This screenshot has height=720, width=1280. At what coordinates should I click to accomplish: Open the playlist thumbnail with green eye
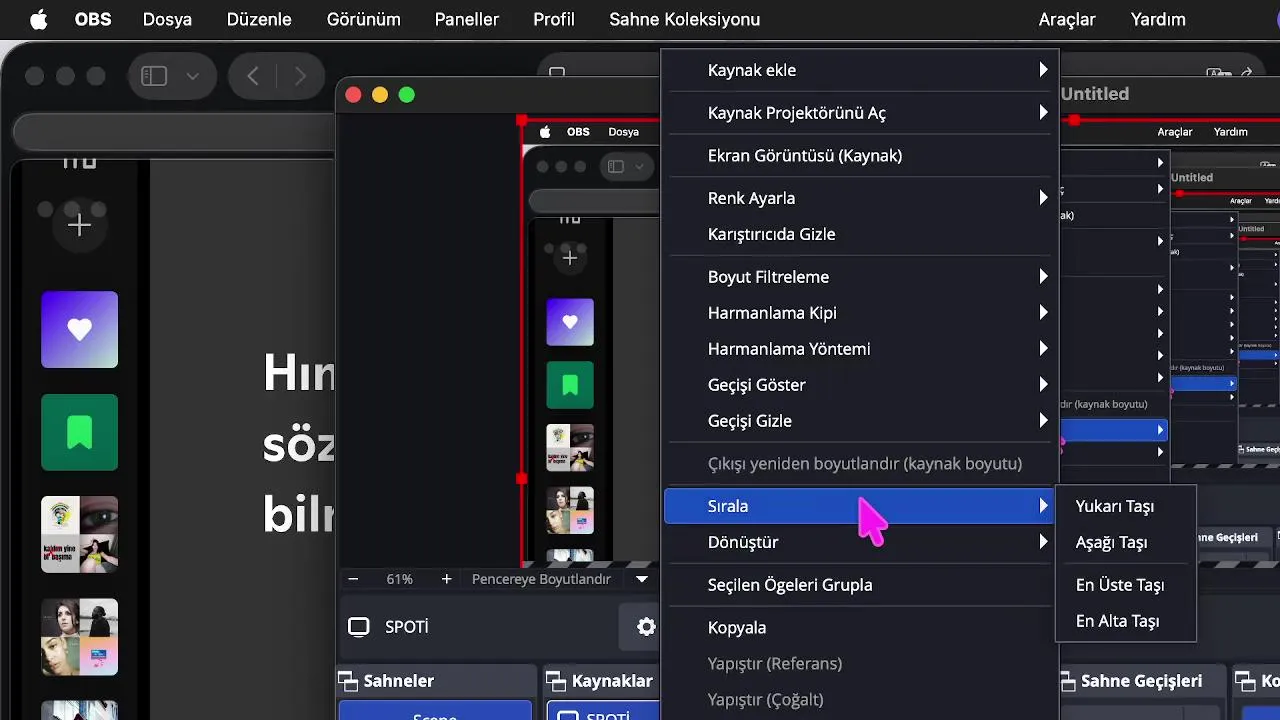point(79,534)
